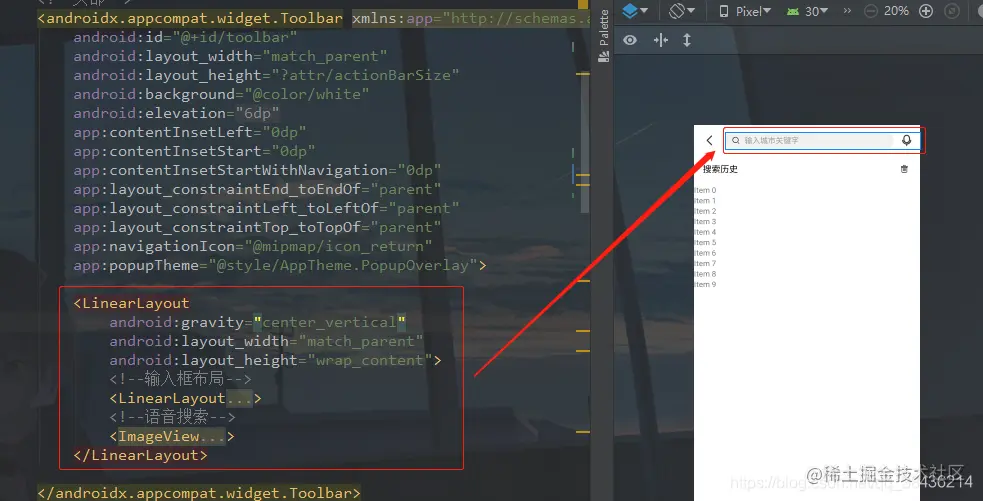Expand the folded ImageView... block
Screen dimensions: 983x501
point(172,436)
